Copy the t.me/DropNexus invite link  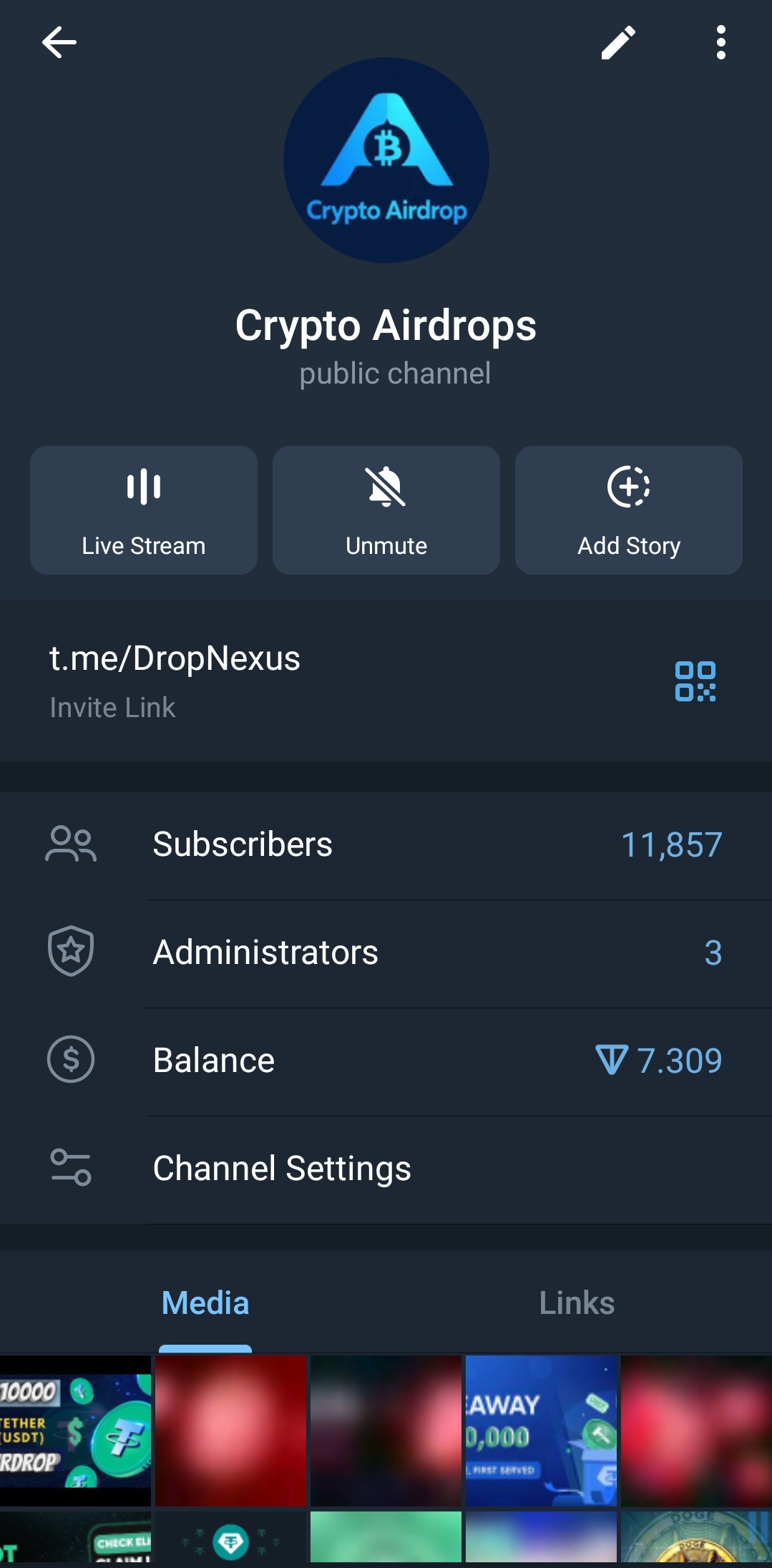point(175,658)
